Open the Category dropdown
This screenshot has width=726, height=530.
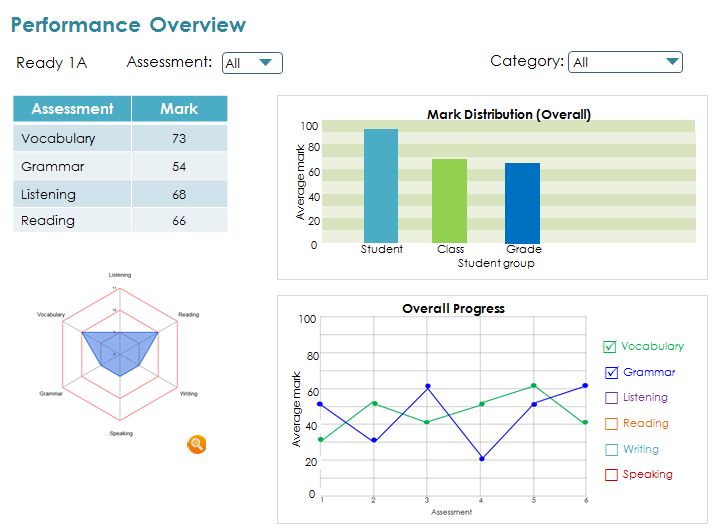pyautogui.click(x=625, y=62)
